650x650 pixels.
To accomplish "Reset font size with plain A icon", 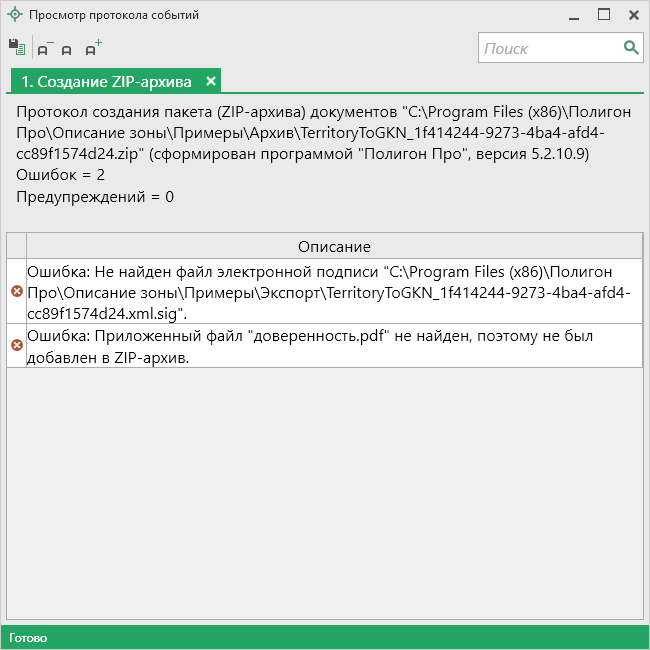I will (67, 49).
